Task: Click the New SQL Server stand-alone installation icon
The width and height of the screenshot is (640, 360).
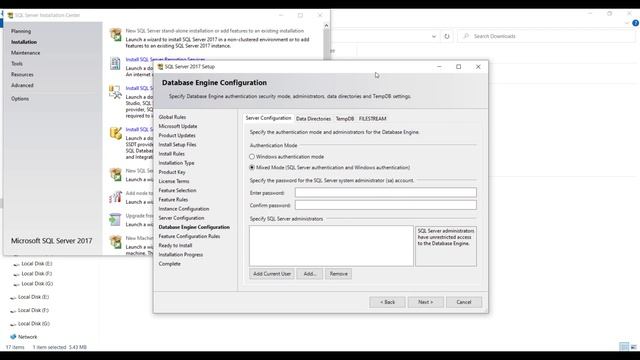Action: coord(116,34)
